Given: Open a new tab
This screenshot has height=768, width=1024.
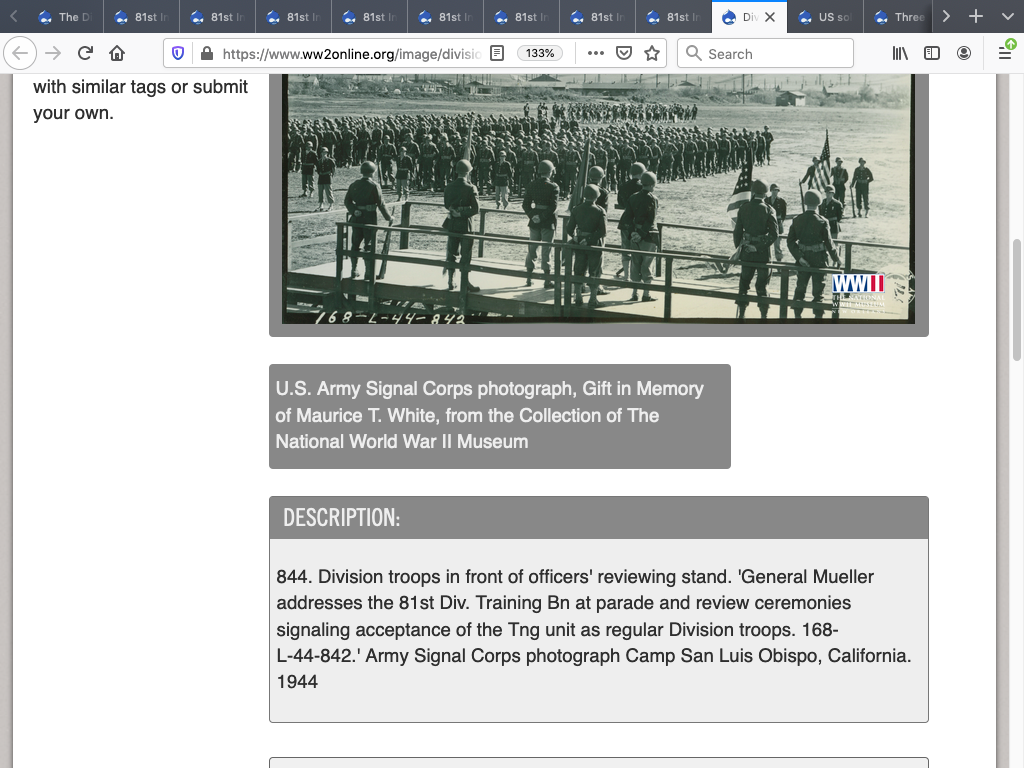Looking at the screenshot, I should click(976, 17).
